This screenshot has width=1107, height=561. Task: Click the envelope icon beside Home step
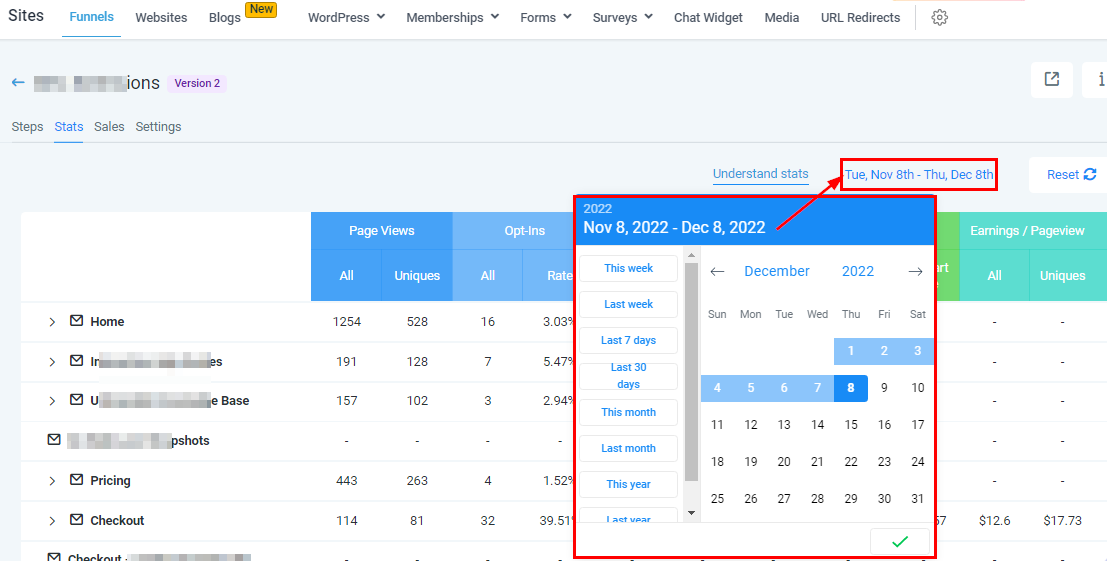76,321
